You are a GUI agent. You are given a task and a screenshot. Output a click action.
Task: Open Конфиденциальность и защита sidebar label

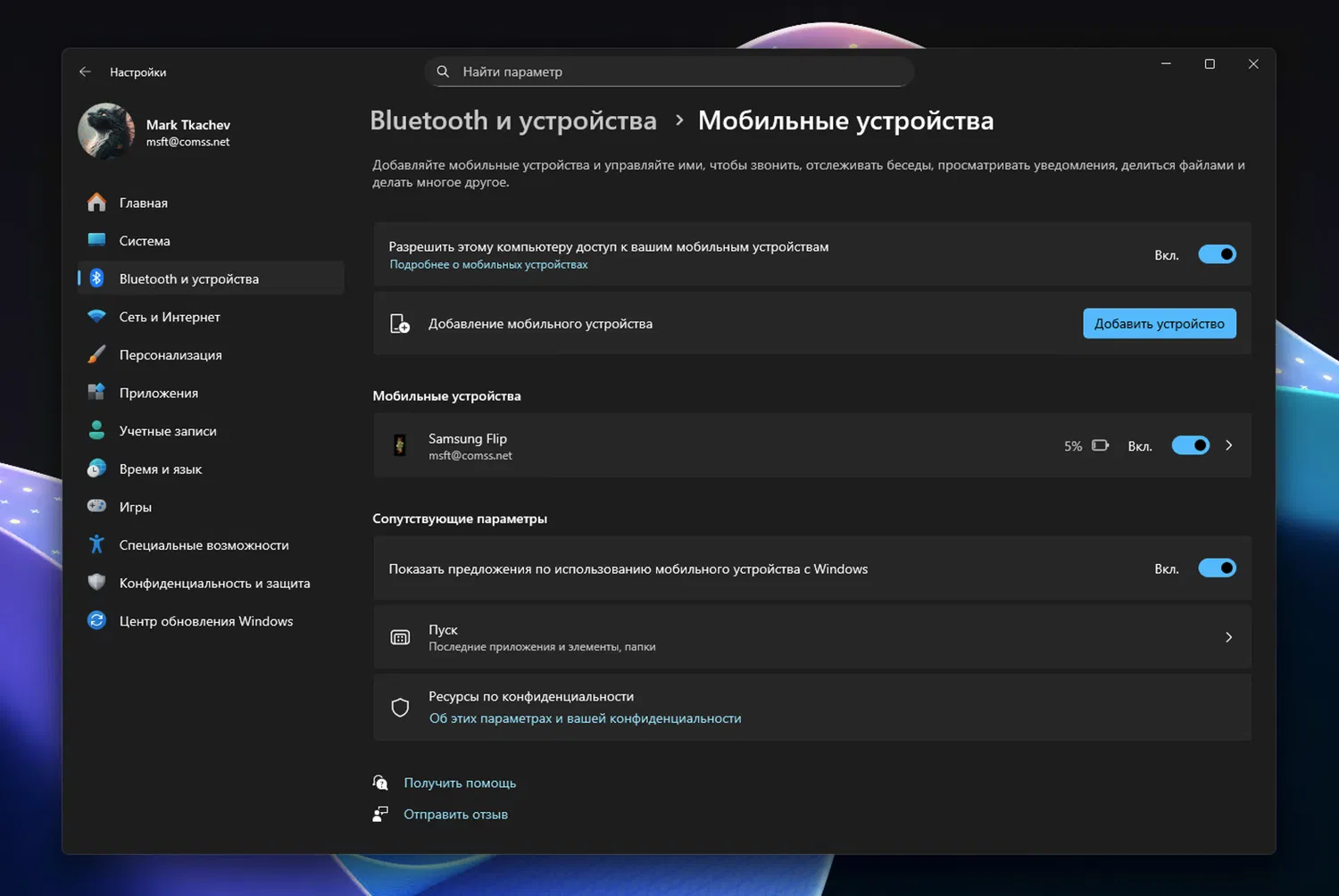pos(215,583)
